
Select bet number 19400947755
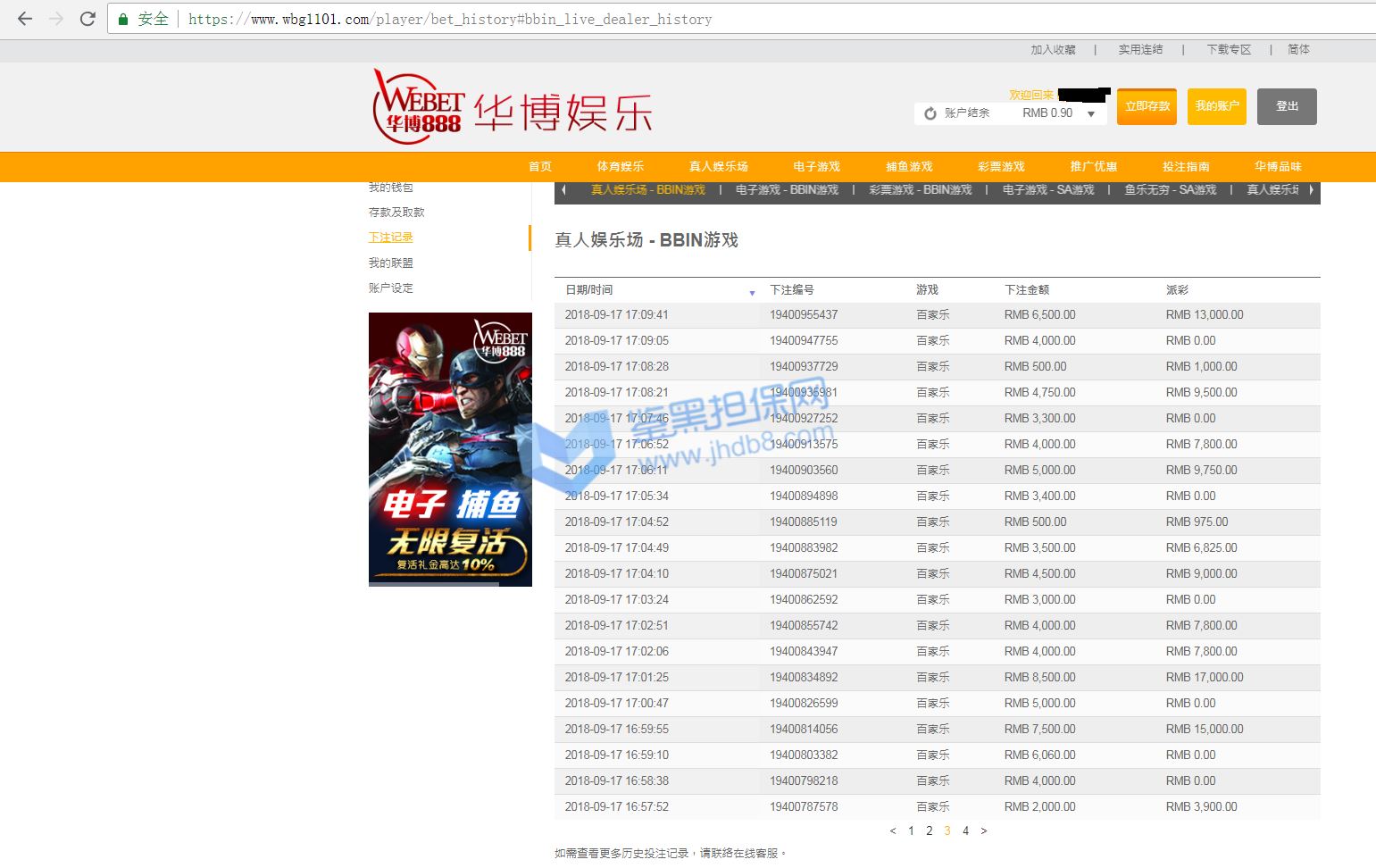(804, 341)
